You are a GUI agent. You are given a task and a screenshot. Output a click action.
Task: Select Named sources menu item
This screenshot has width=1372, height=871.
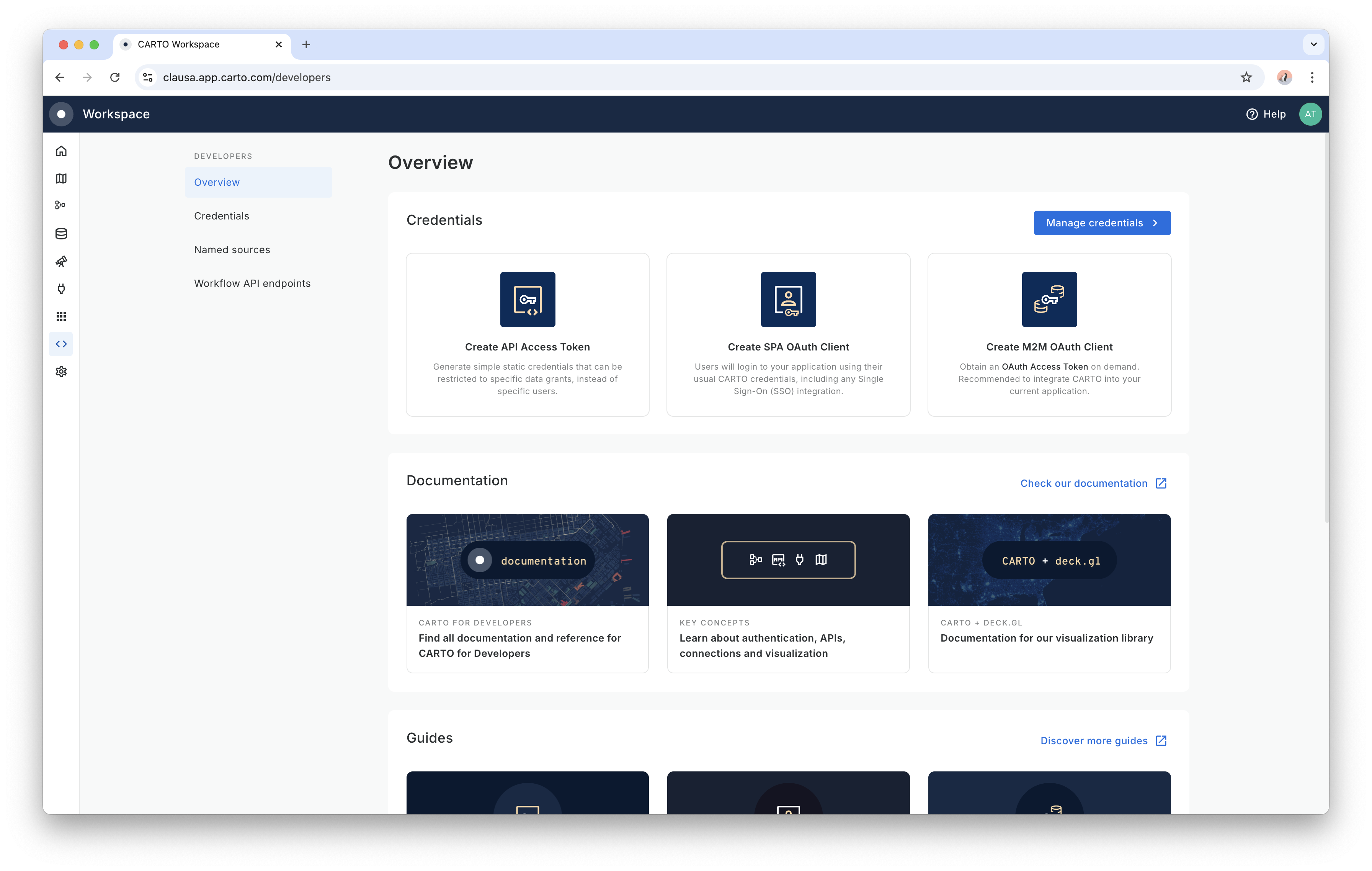[232, 250]
